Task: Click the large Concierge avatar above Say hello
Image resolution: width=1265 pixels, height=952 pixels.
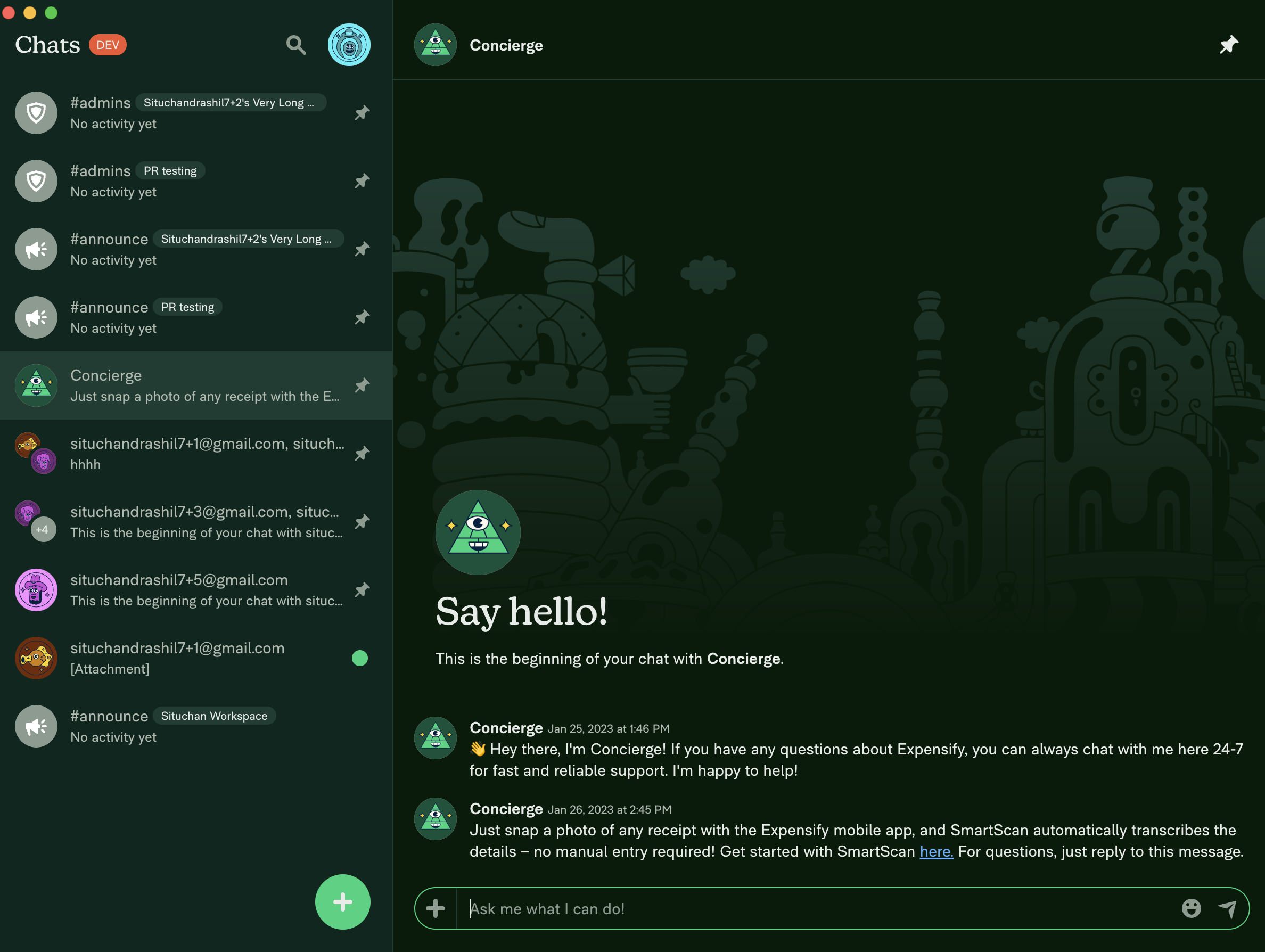Action: (478, 532)
